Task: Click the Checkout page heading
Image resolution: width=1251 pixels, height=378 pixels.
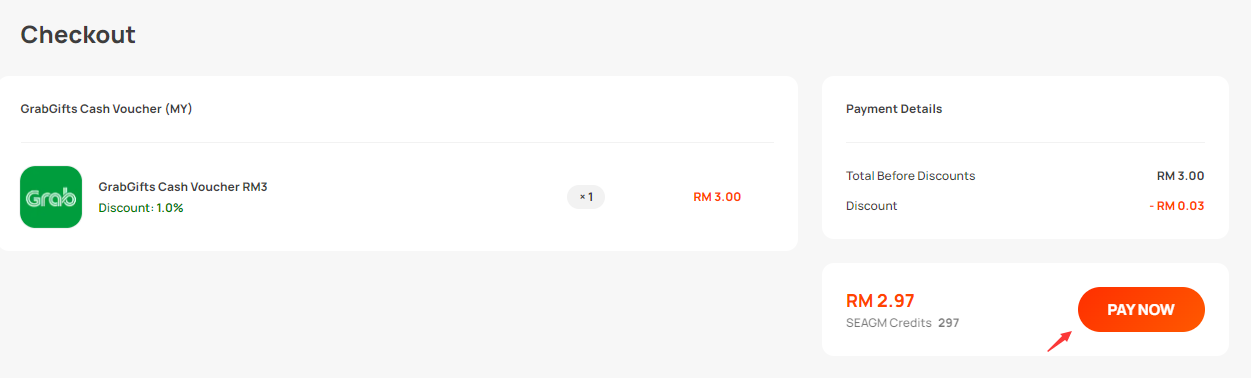Action: 78,34
